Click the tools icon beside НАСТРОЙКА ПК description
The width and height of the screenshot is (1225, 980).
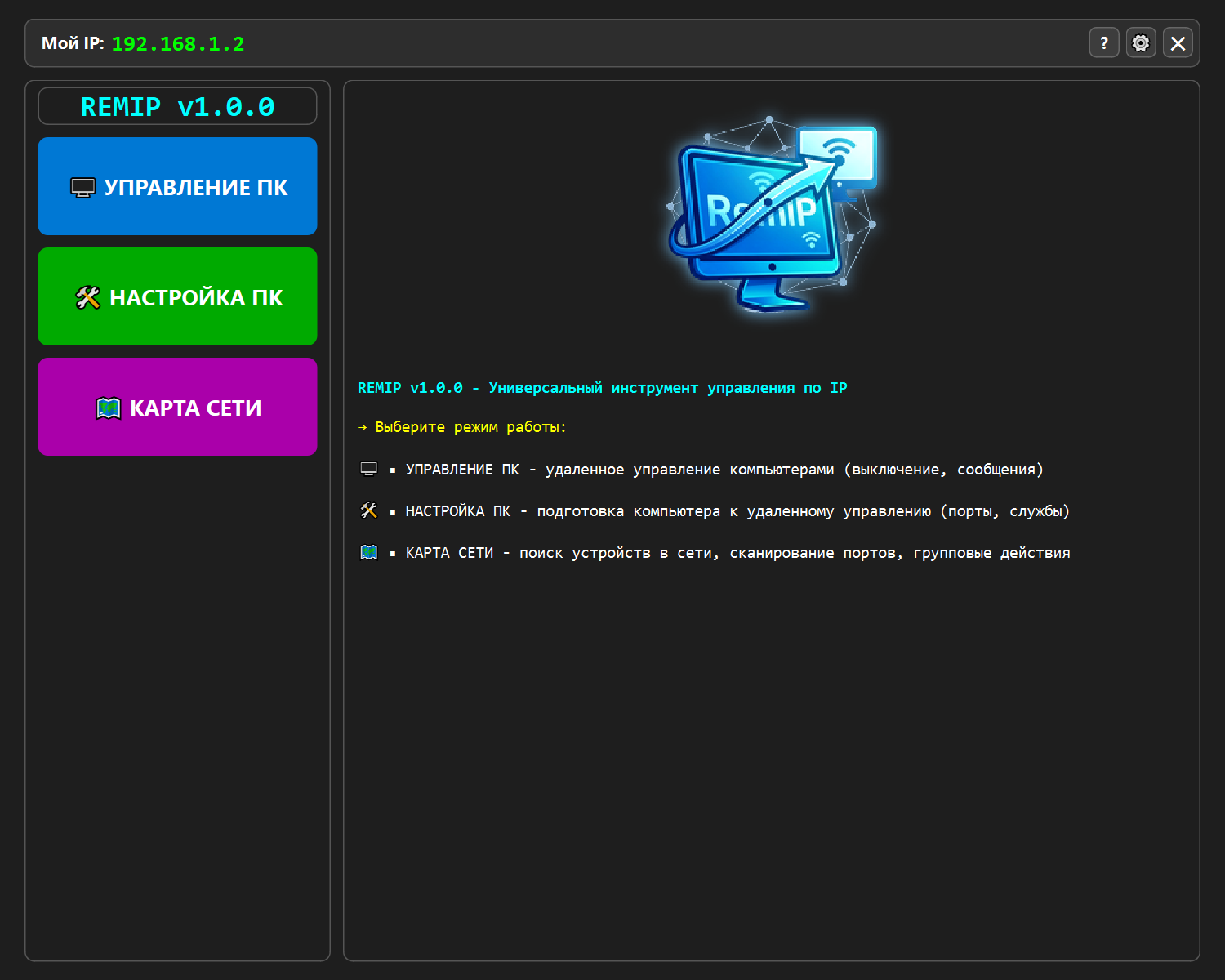[369, 510]
